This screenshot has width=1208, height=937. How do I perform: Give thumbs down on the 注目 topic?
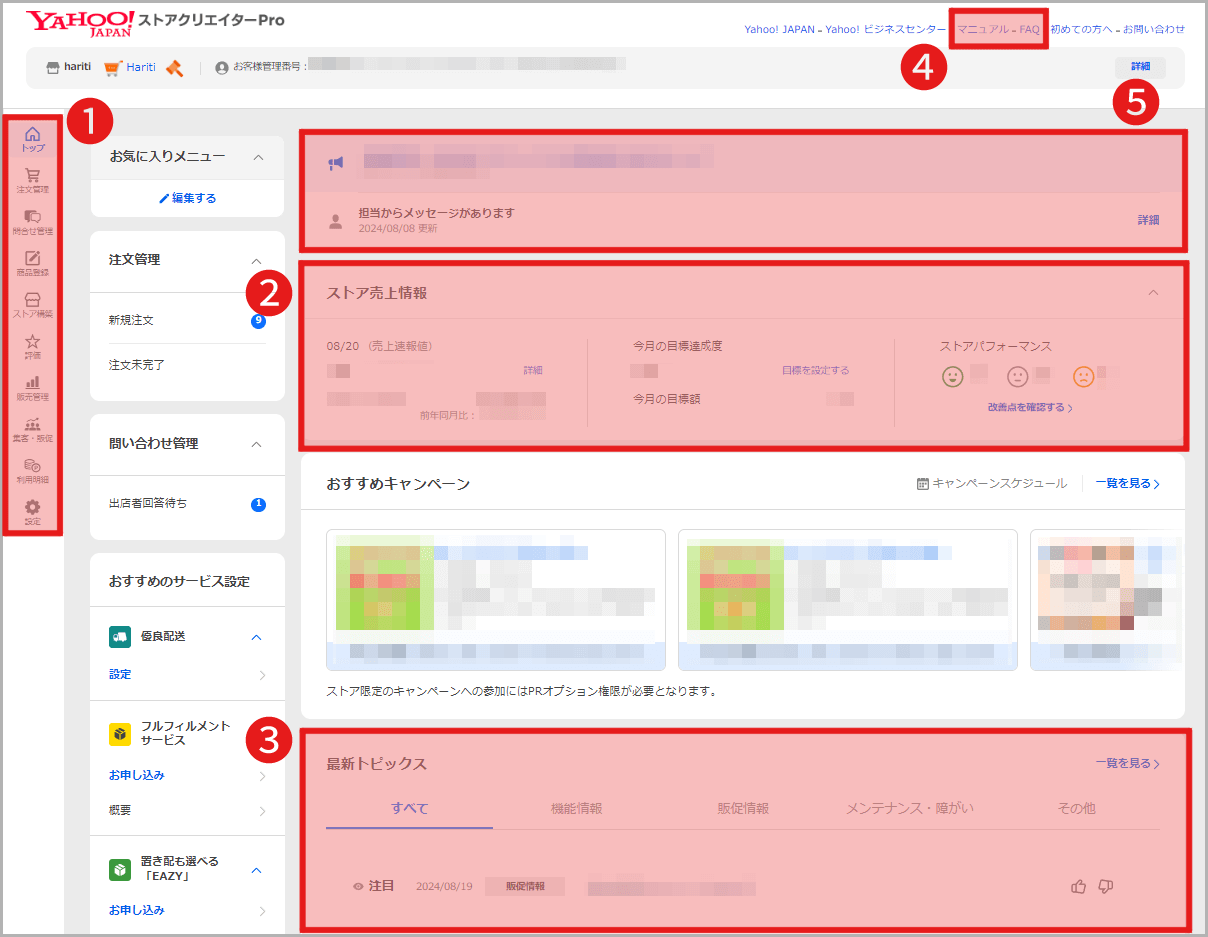[1106, 886]
